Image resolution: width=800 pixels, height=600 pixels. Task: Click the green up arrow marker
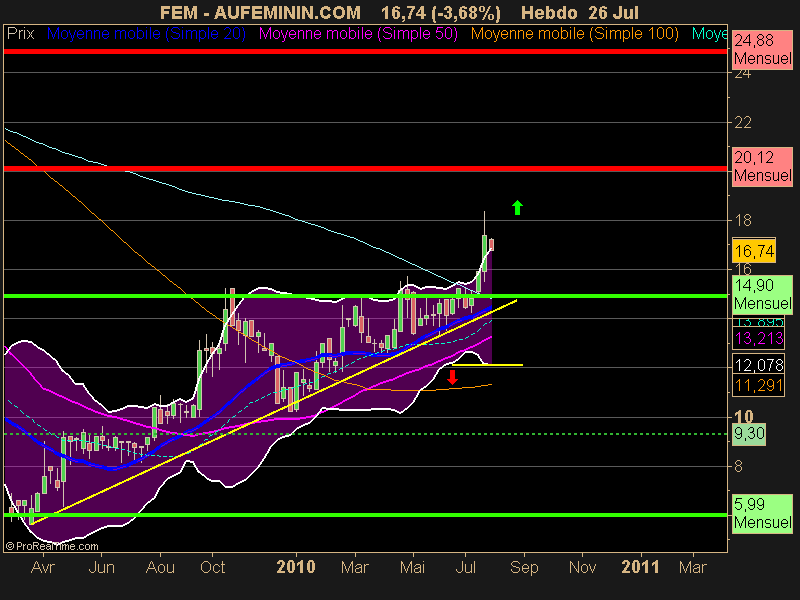[x=517, y=207]
